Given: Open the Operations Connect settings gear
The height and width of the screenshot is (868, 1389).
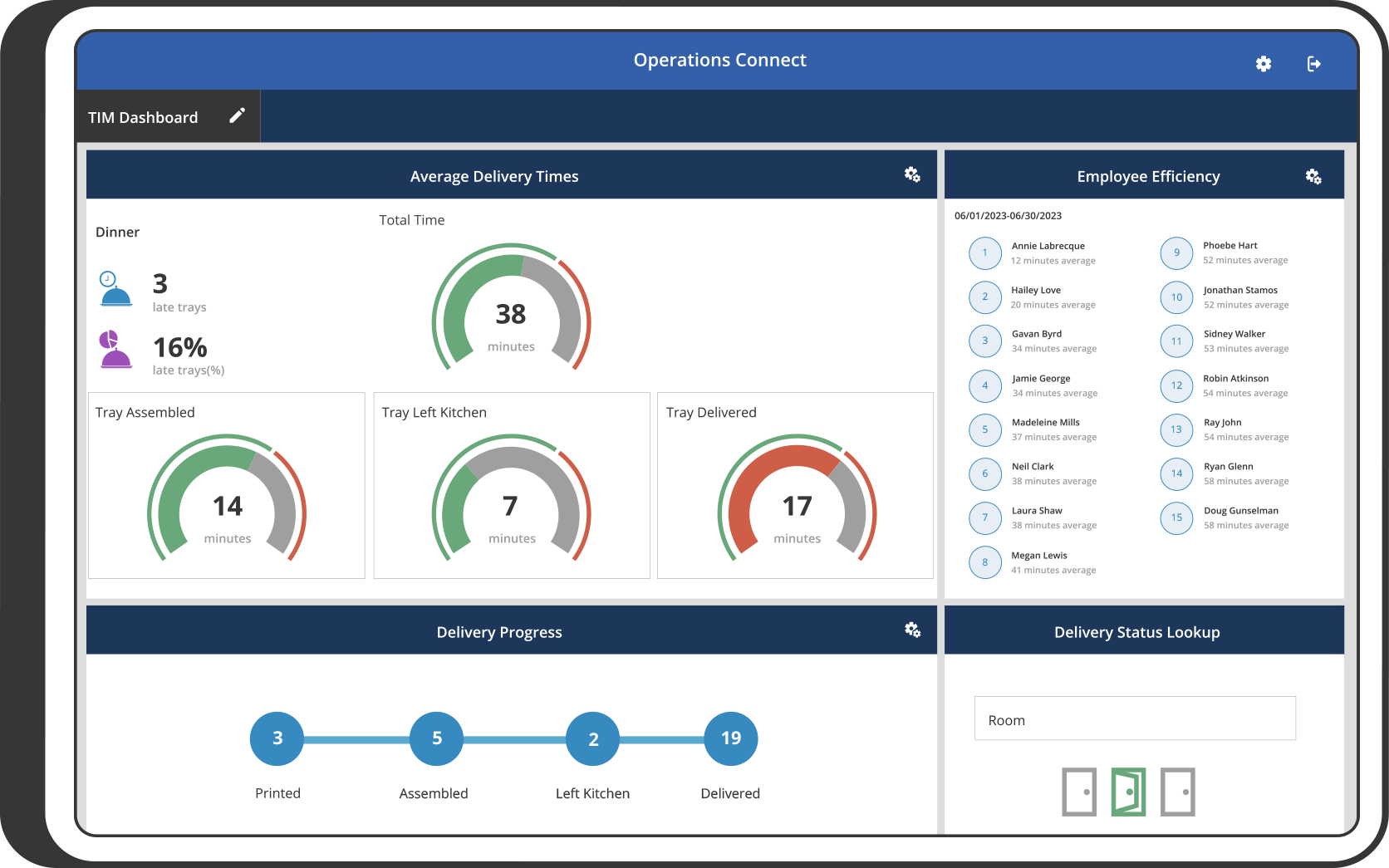Looking at the screenshot, I should pos(1264,63).
